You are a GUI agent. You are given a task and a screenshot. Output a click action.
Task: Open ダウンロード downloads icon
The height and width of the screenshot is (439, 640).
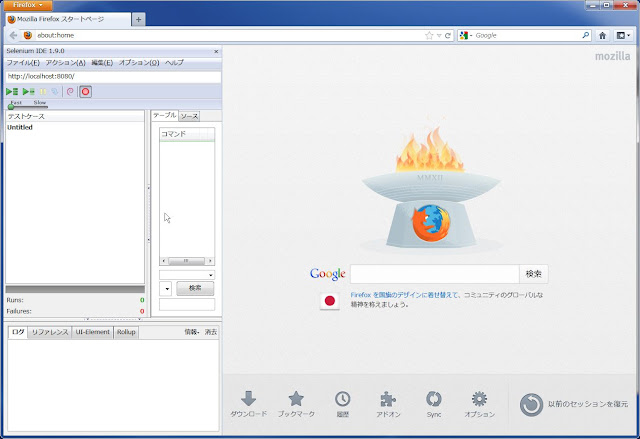point(249,404)
